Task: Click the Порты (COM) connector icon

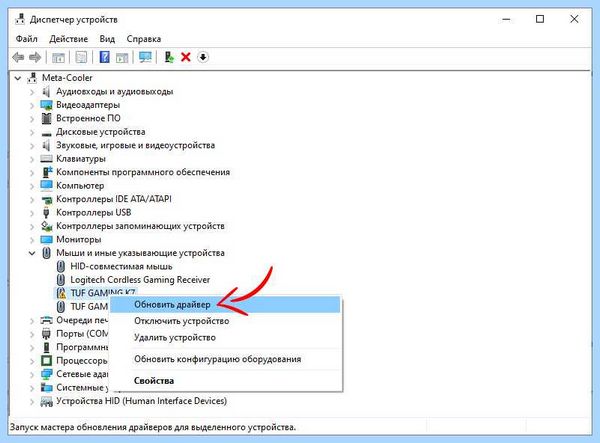Action: [x=46, y=334]
